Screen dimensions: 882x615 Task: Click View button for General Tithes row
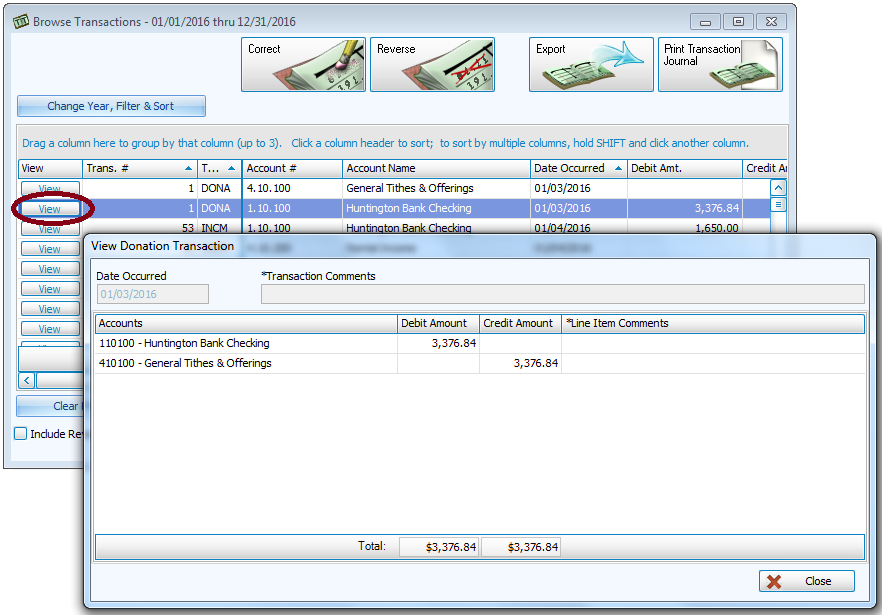click(x=50, y=189)
